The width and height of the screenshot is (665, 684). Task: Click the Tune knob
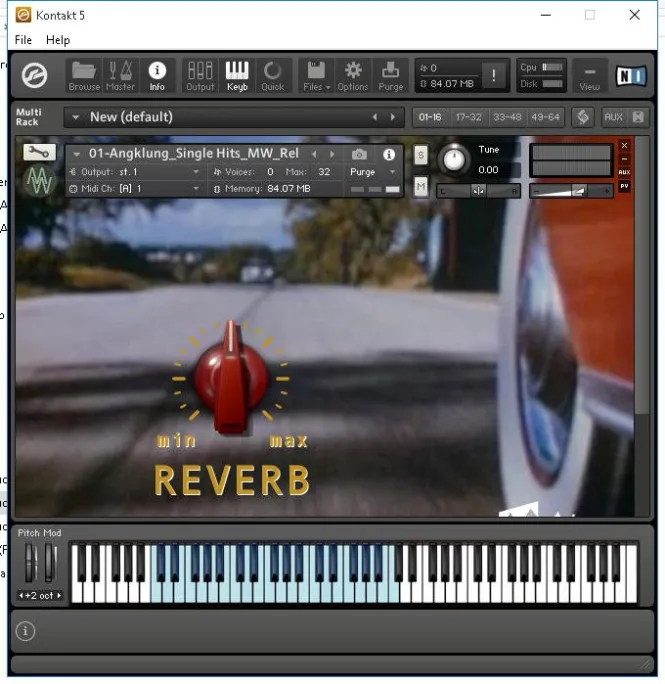tap(454, 159)
